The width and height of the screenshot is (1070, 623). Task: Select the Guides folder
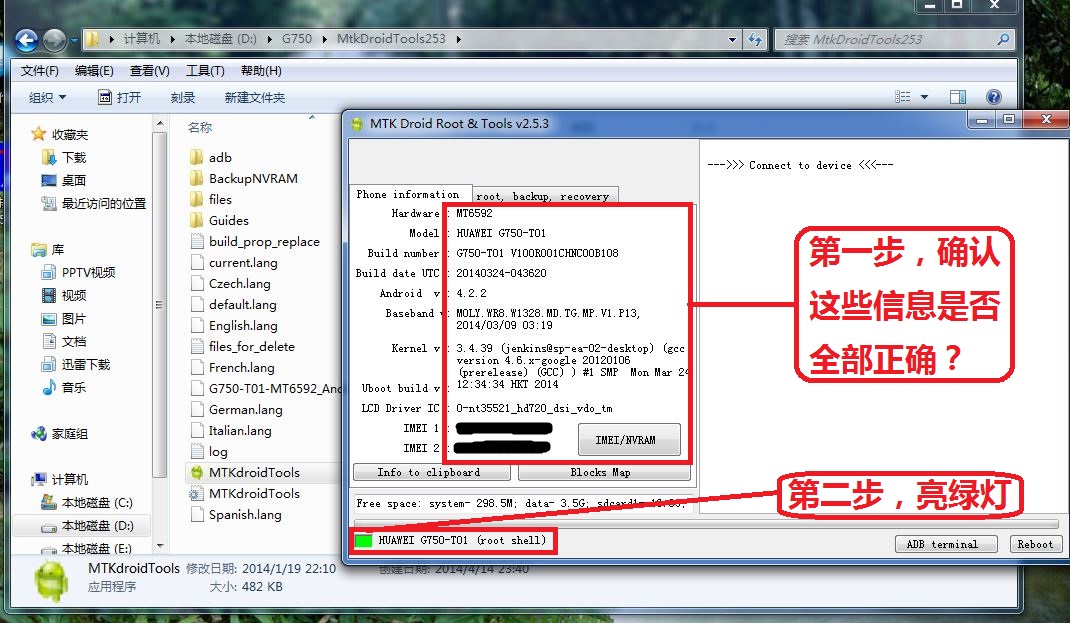[x=219, y=220]
